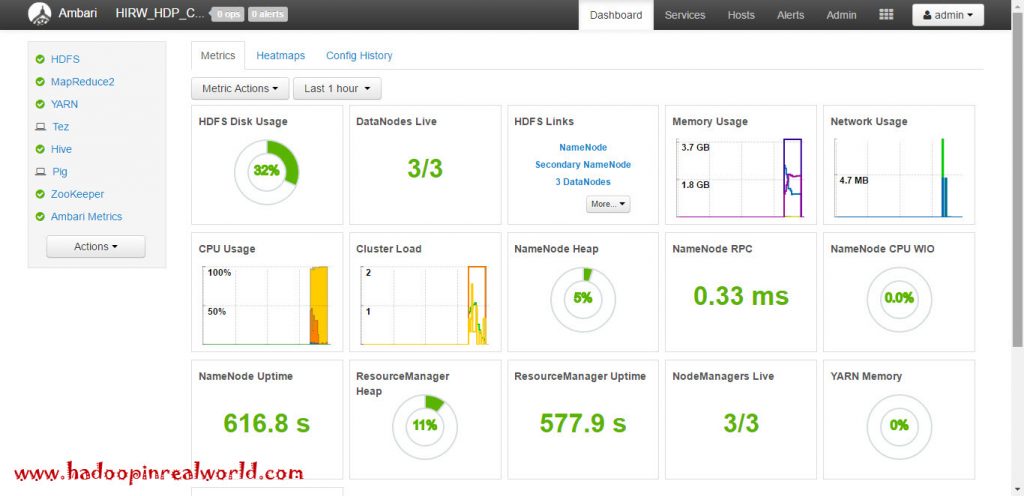
Task: Expand the More dropdown in HDFS Links
Action: click(x=608, y=204)
